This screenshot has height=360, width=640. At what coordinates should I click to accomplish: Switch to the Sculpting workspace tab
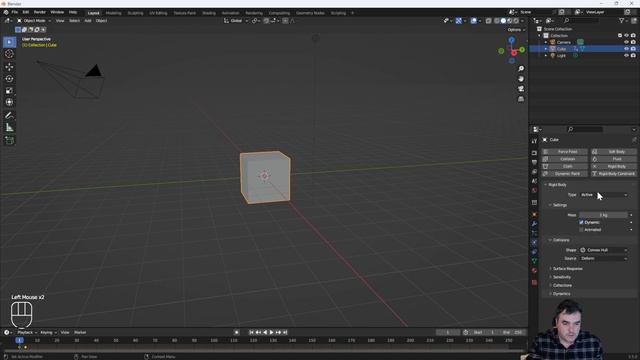click(x=135, y=13)
